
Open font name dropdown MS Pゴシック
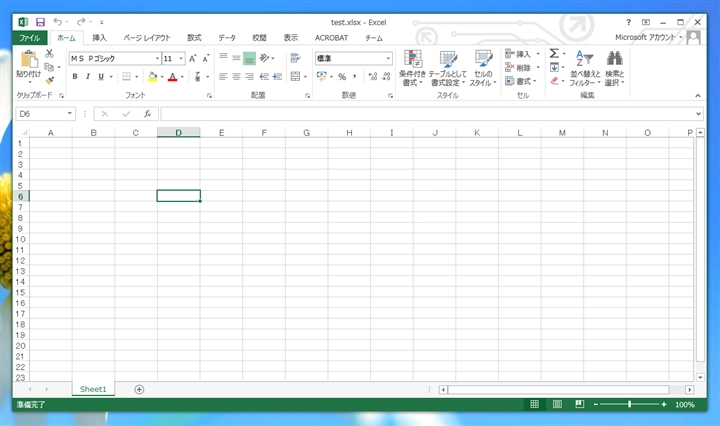157,58
